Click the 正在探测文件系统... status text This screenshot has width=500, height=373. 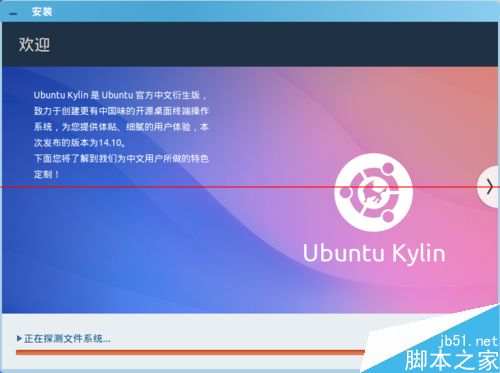(x=67, y=339)
